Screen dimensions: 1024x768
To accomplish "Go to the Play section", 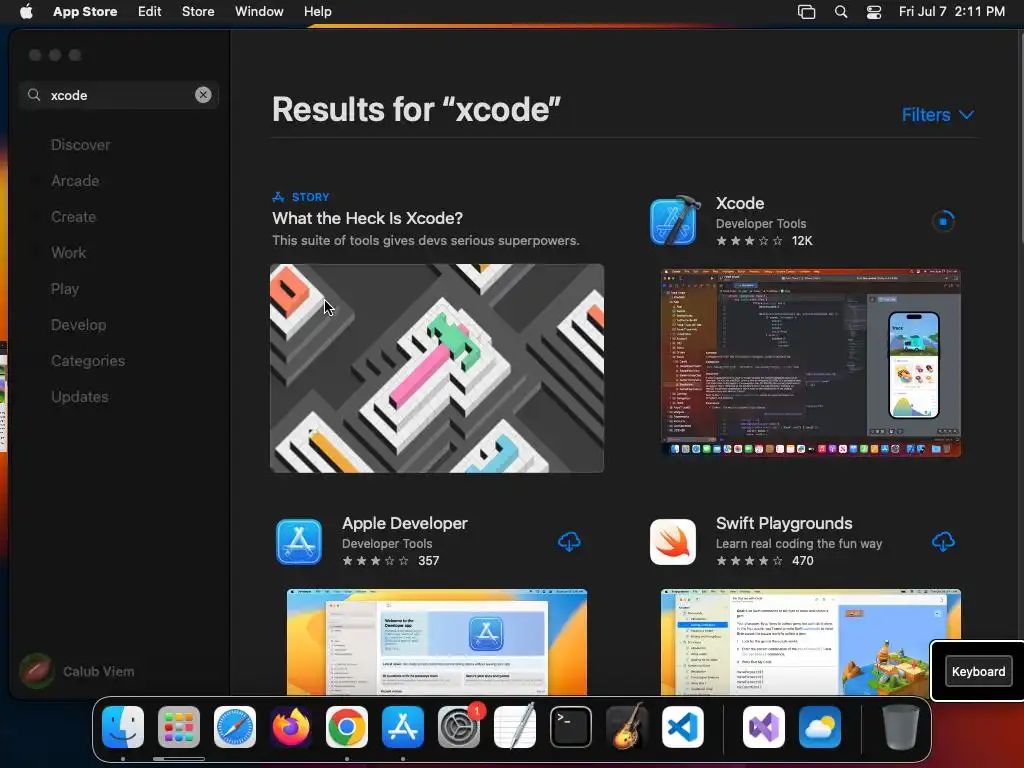I will coord(65,289).
